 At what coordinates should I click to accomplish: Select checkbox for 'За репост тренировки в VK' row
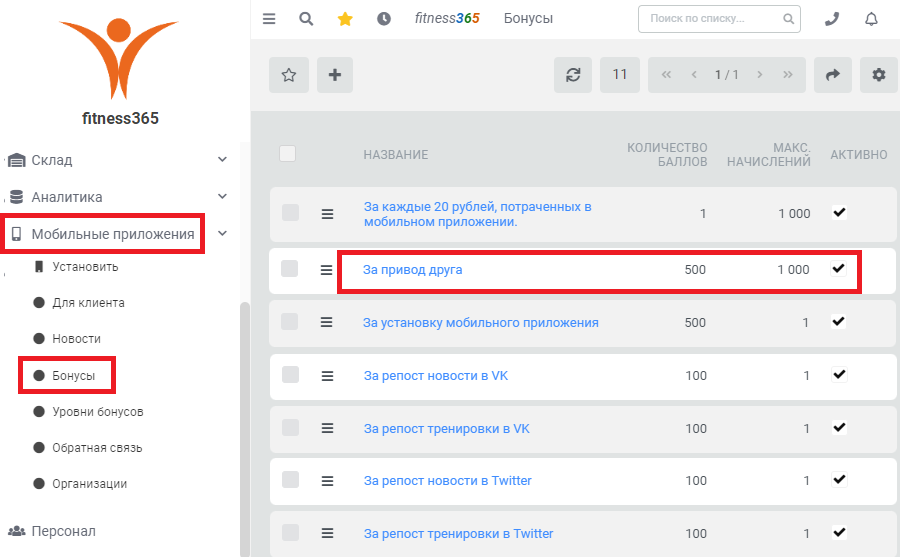pos(290,427)
